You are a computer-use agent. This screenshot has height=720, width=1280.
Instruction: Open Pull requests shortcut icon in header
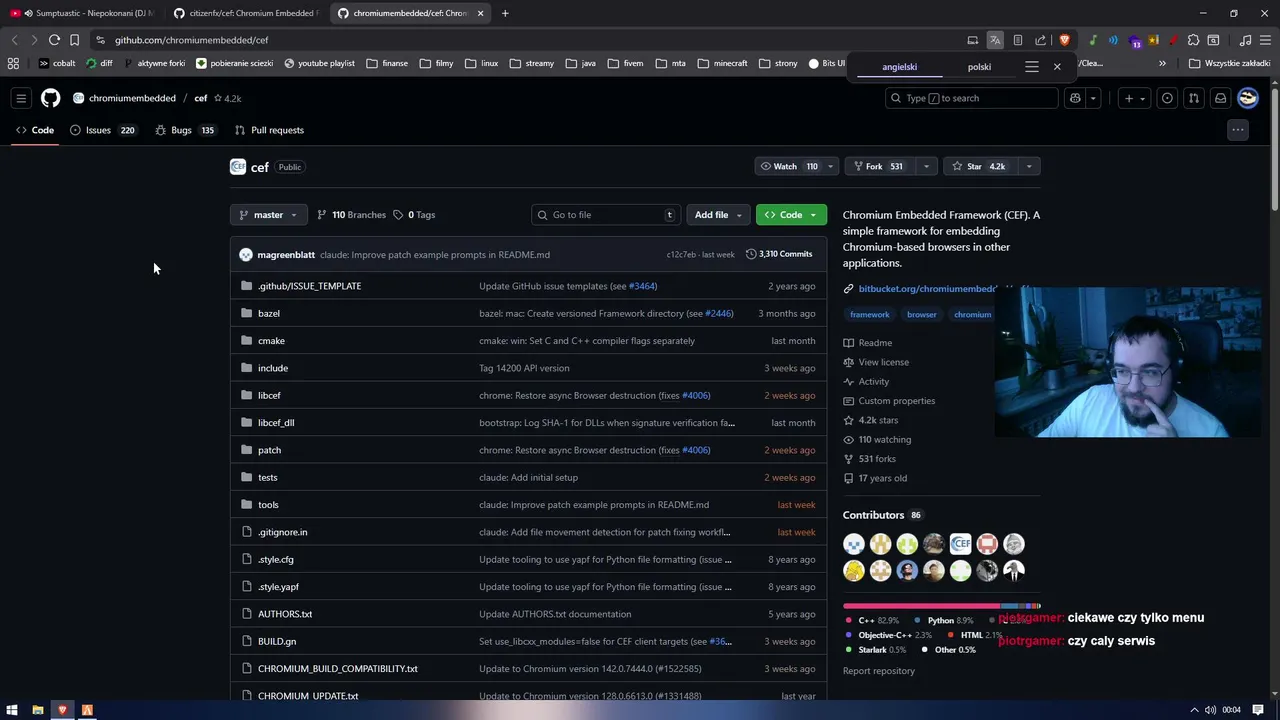tap(1193, 98)
